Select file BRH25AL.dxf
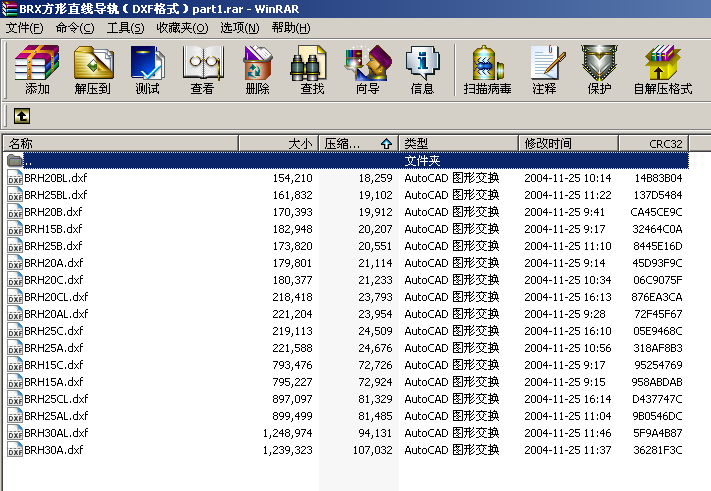The height and width of the screenshot is (491, 711). click(x=56, y=416)
